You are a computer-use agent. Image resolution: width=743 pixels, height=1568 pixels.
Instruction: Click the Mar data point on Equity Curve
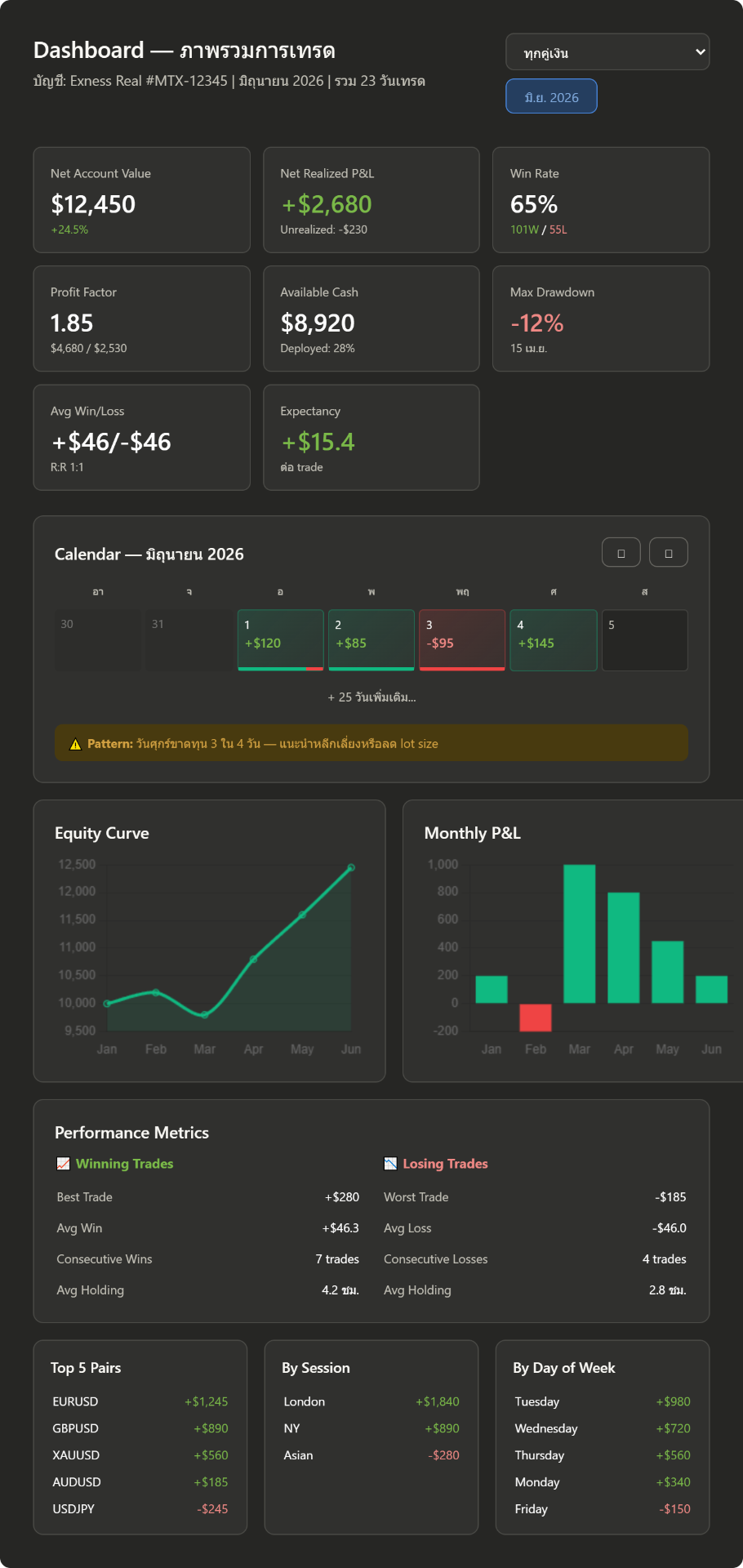pyautogui.click(x=204, y=1014)
